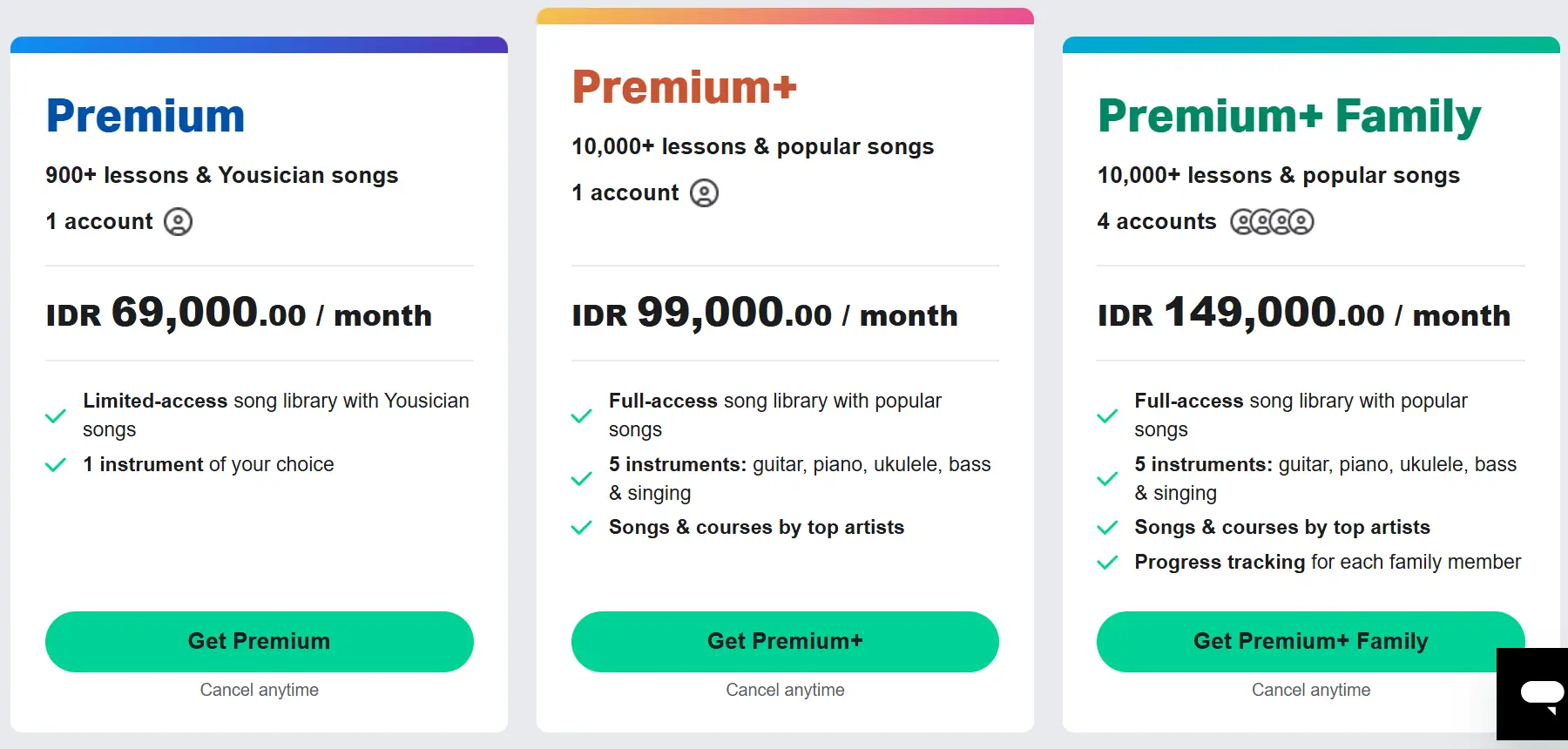This screenshot has width=1568, height=749.
Task: Click checkmark beside Progress tracking feature
Action: [1107, 563]
